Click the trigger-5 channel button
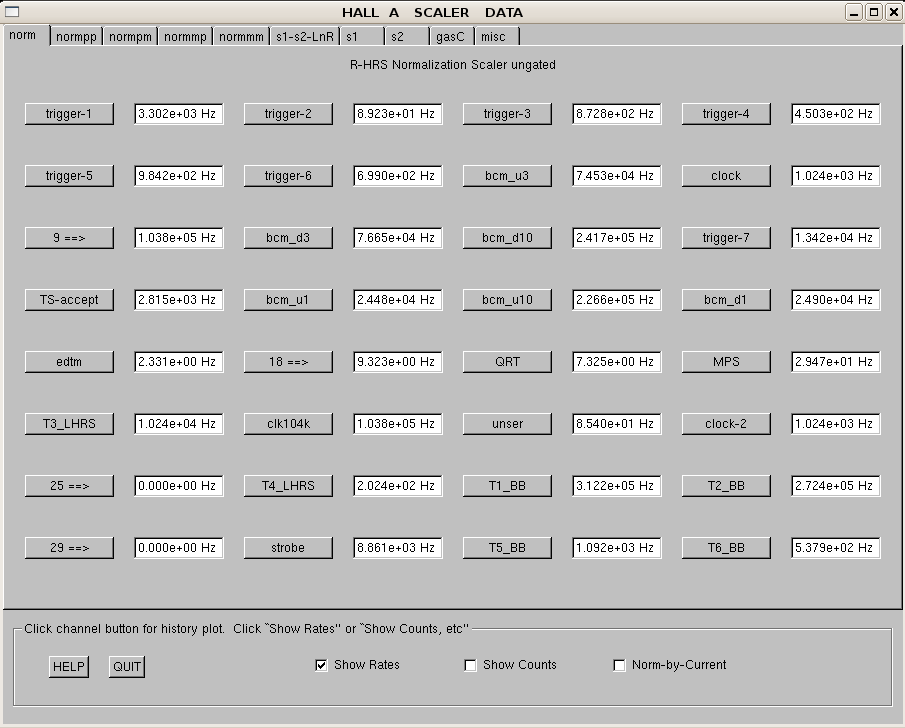 (x=69, y=176)
